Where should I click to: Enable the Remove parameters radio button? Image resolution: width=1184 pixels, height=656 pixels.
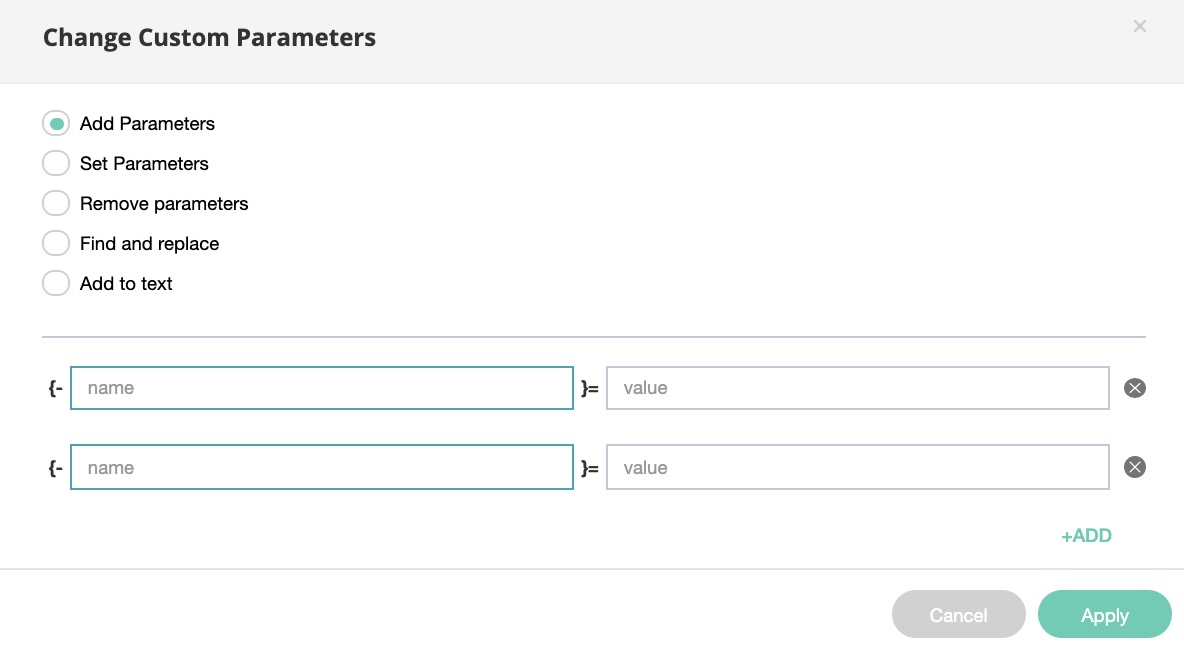click(56, 204)
